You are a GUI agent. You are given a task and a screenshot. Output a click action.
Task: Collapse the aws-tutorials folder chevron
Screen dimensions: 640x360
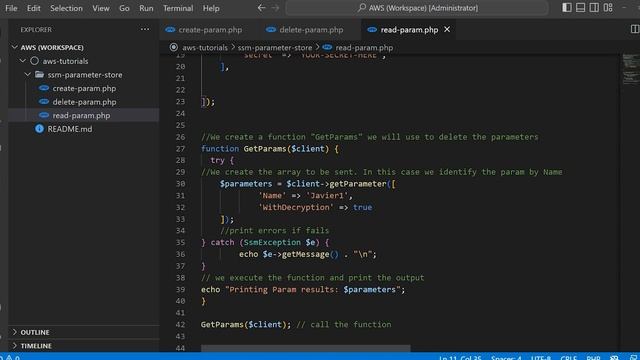pyautogui.click(x=23, y=61)
